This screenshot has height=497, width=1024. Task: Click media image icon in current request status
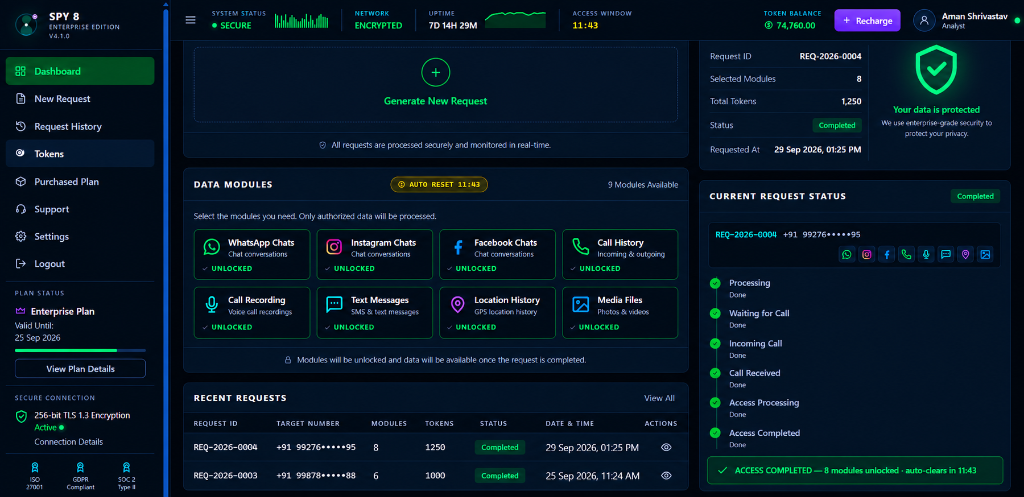click(x=985, y=255)
